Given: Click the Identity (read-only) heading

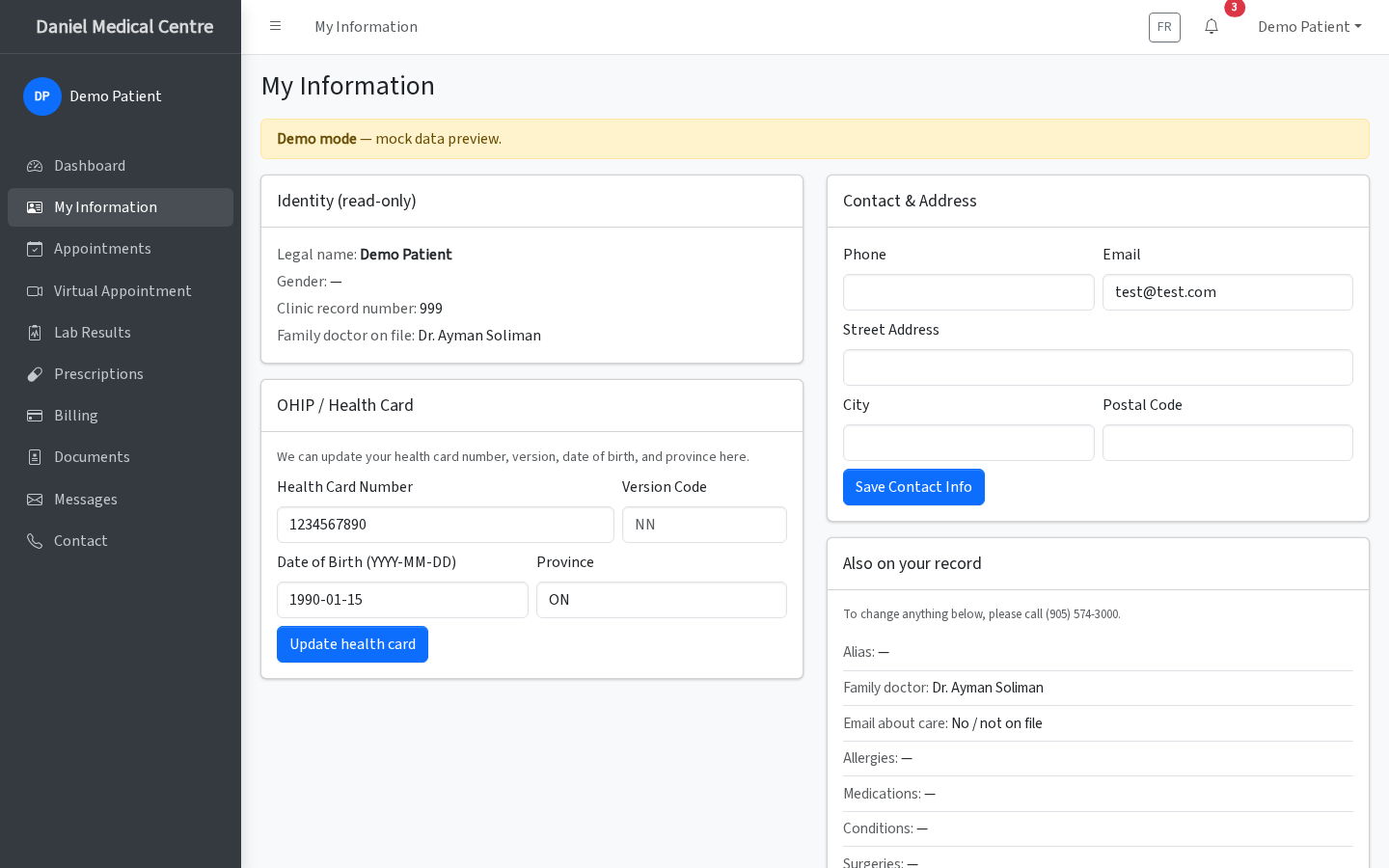Looking at the screenshot, I should click(346, 201).
